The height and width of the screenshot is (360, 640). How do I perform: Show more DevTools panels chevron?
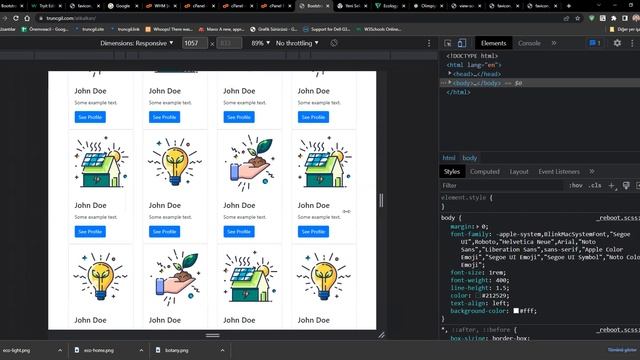coord(554,43)
